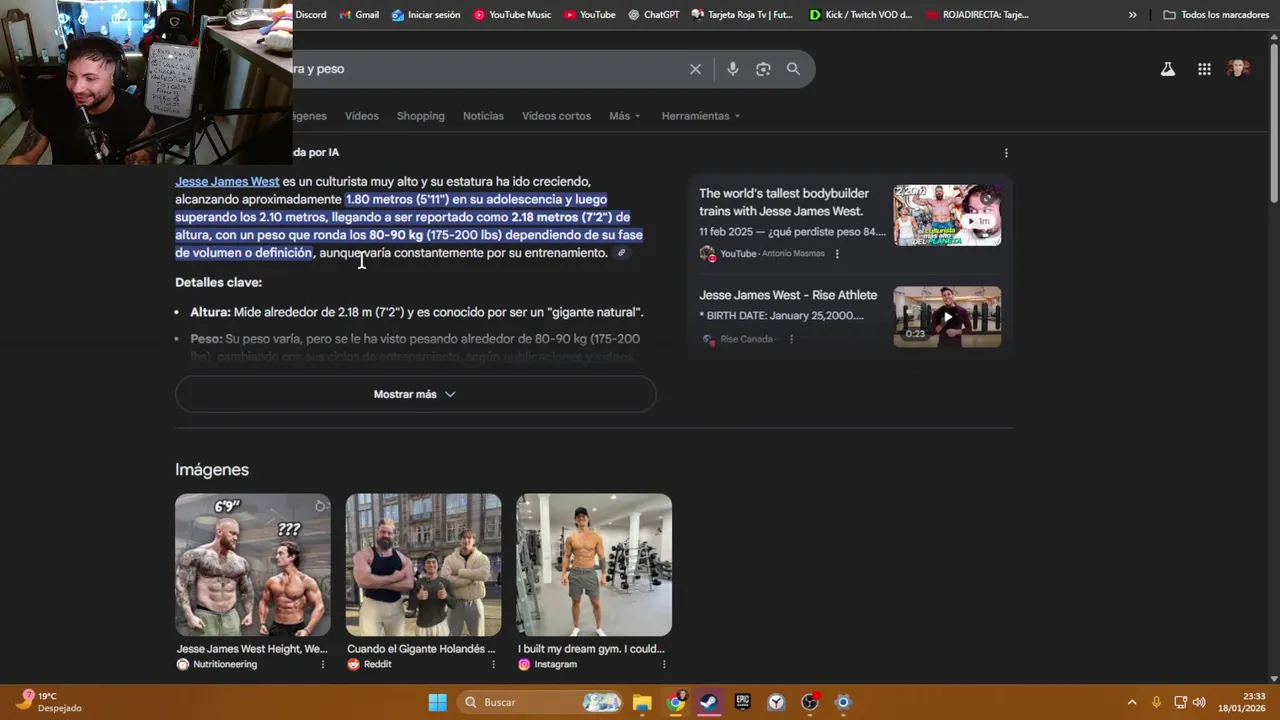The height and width of the screenshot is (720, 1280).
Task: Switch to Chrome in the taskbar
Action: [676, 702]
